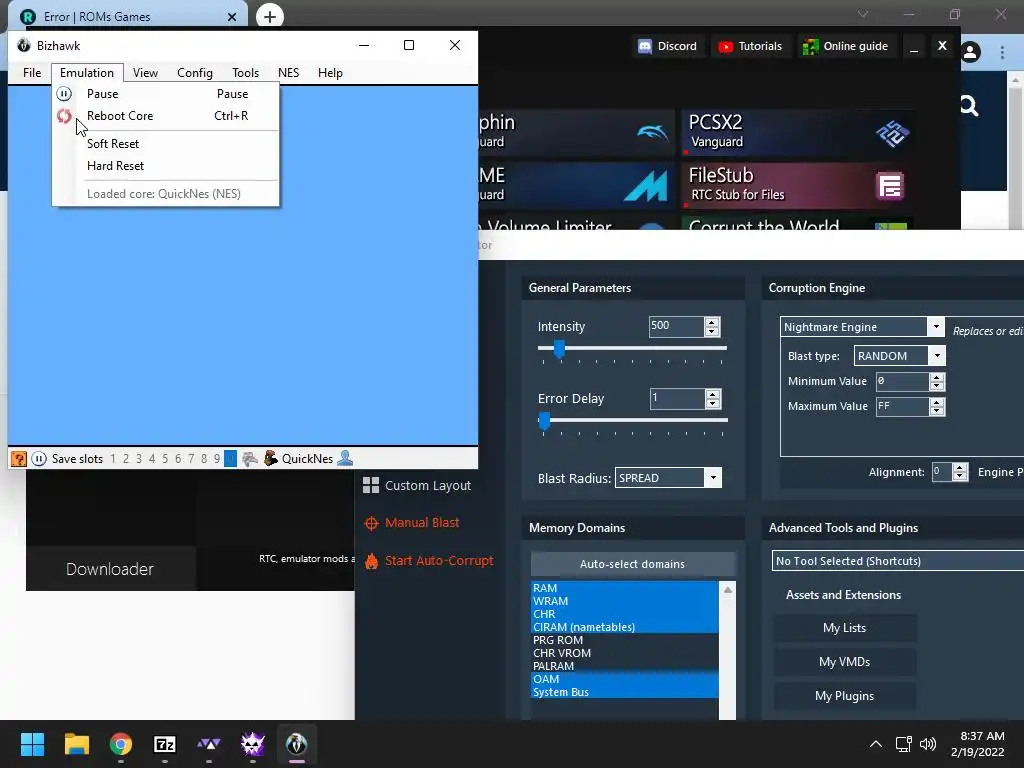Select CHR in Memory Domains list
The width and height of the screenshot is (1024, 768).
pos(625,614)
